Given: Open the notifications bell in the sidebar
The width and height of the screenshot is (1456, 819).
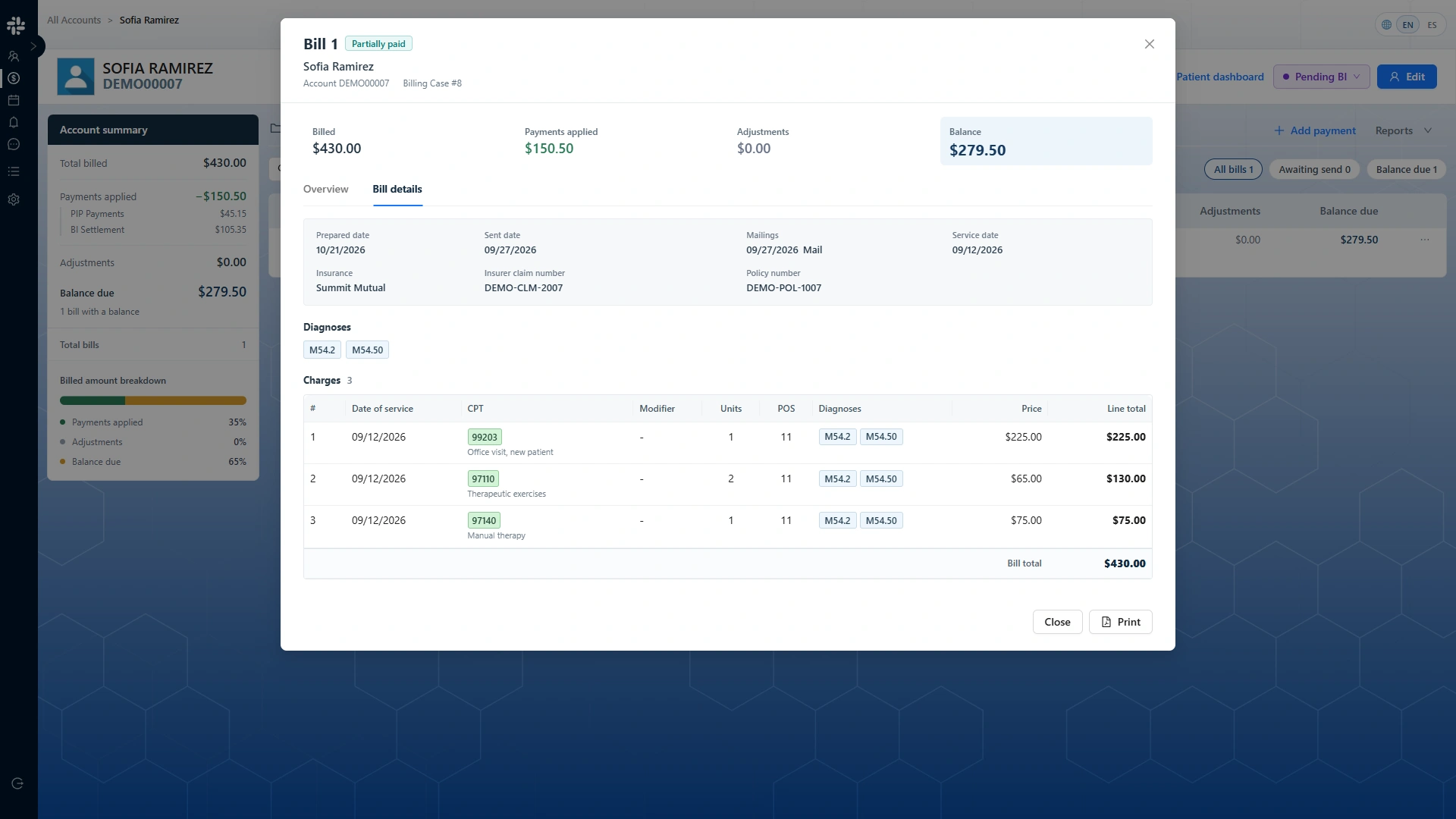Looking at the screenshot, I should tap(14, 122).
